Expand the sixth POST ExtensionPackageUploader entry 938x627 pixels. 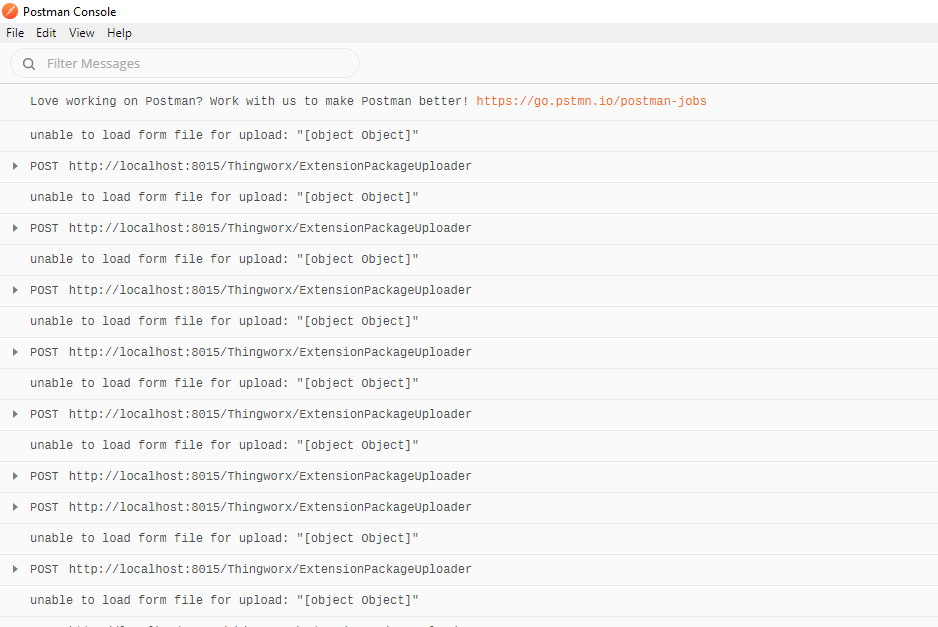(14, 476)
